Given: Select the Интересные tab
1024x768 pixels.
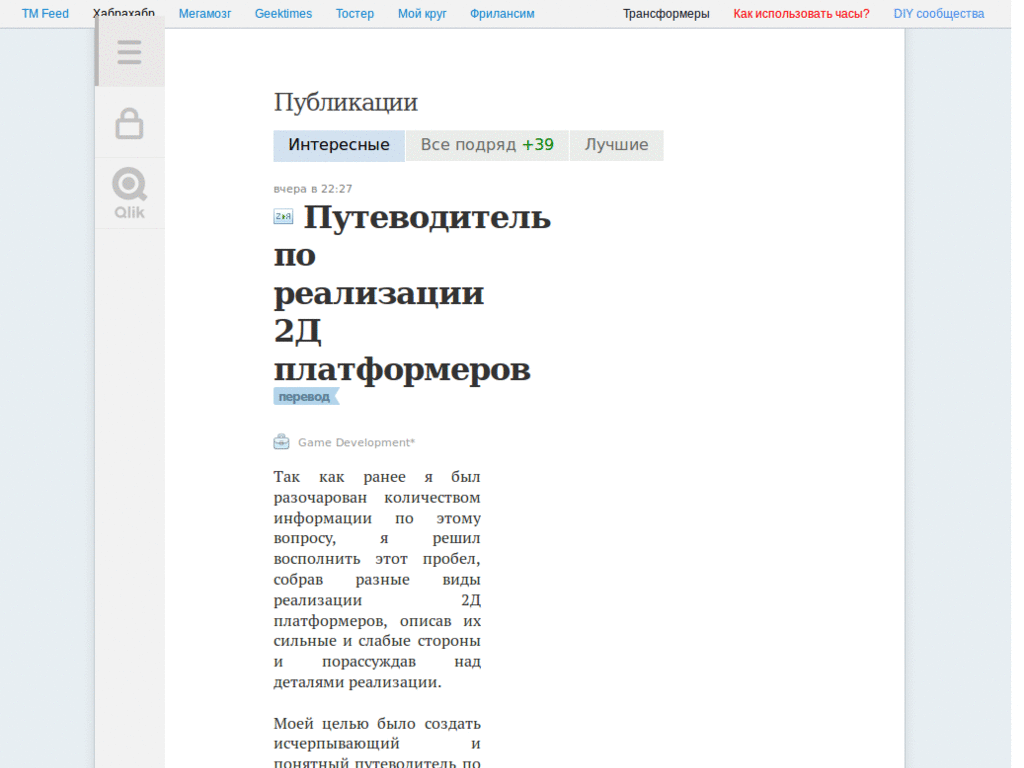Looking at the screenshot, I should tap(339, 145).
